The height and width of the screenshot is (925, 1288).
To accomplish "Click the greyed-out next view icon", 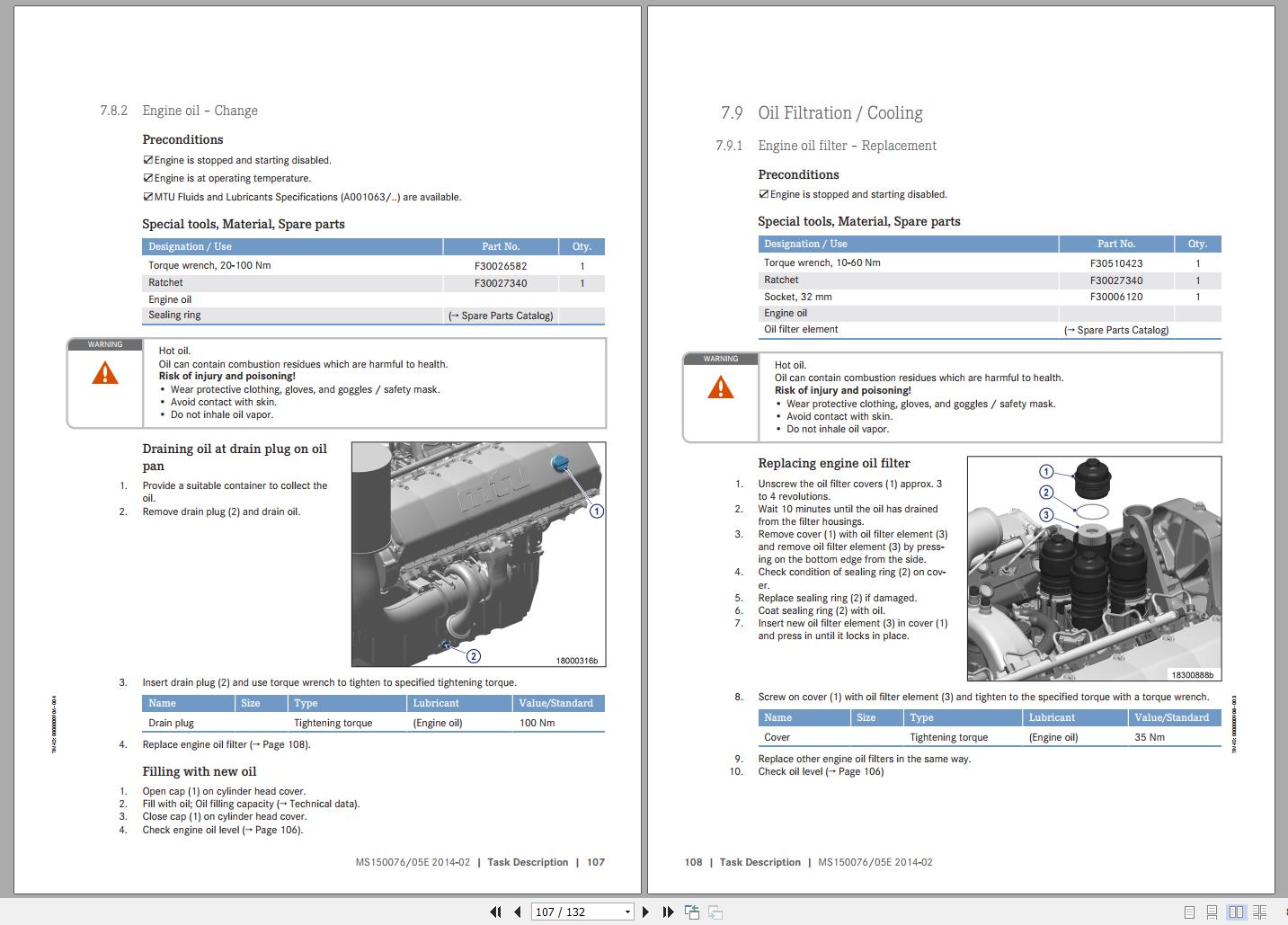I will pos(715,912).
